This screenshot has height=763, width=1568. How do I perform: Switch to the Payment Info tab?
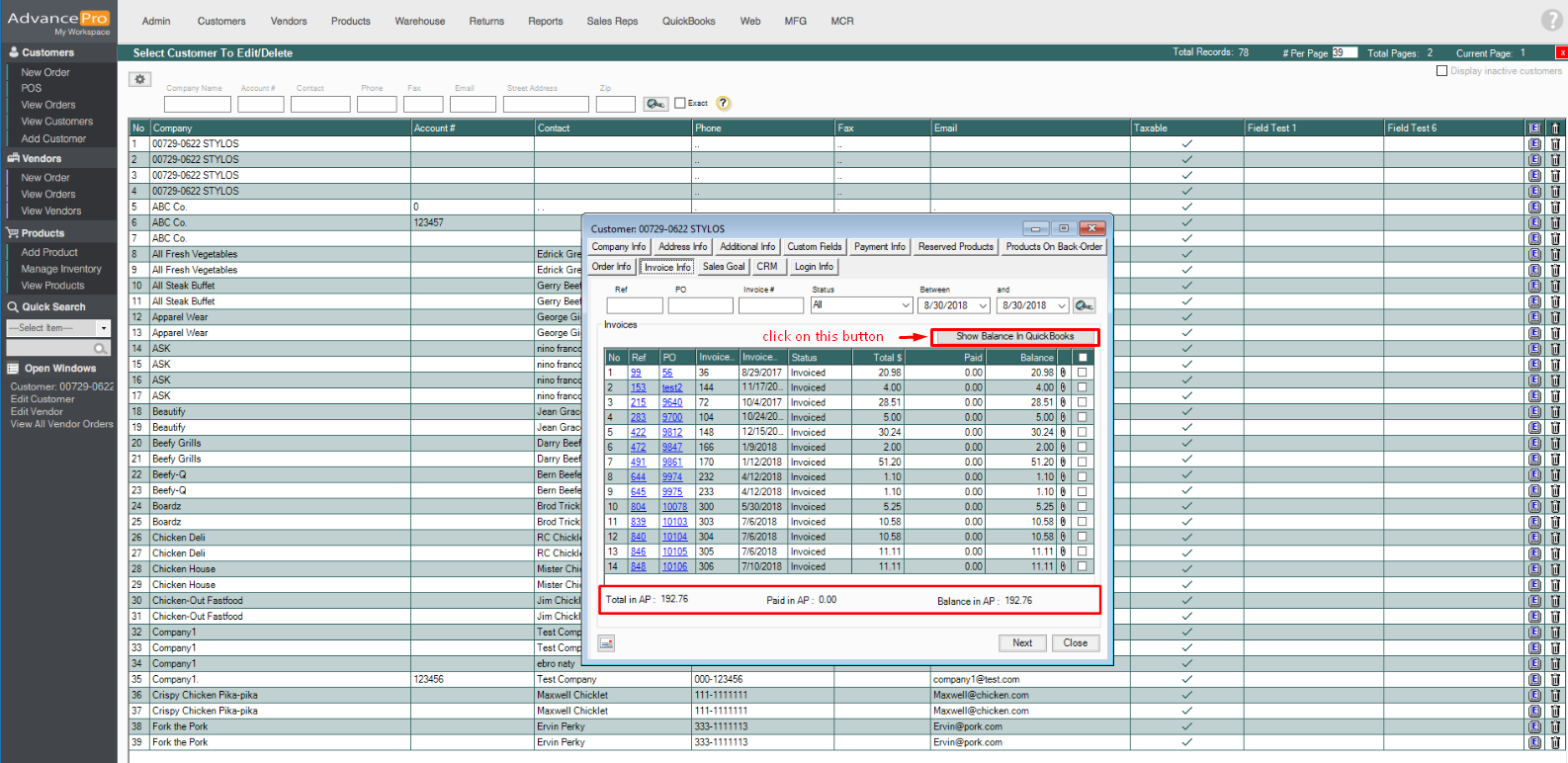(x=879, y=247)
